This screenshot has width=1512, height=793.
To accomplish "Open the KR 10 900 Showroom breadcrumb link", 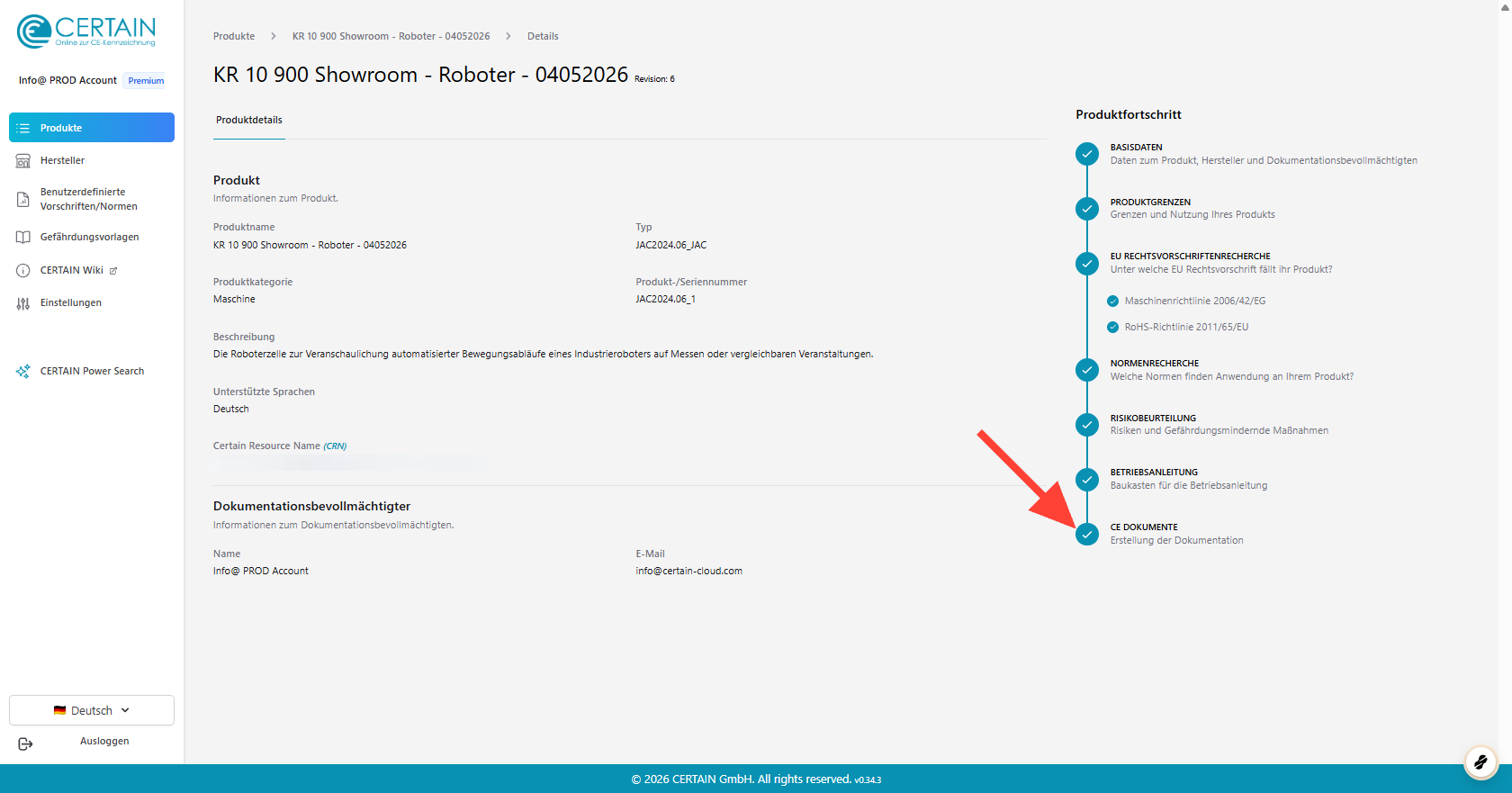I will click(391, 37).
